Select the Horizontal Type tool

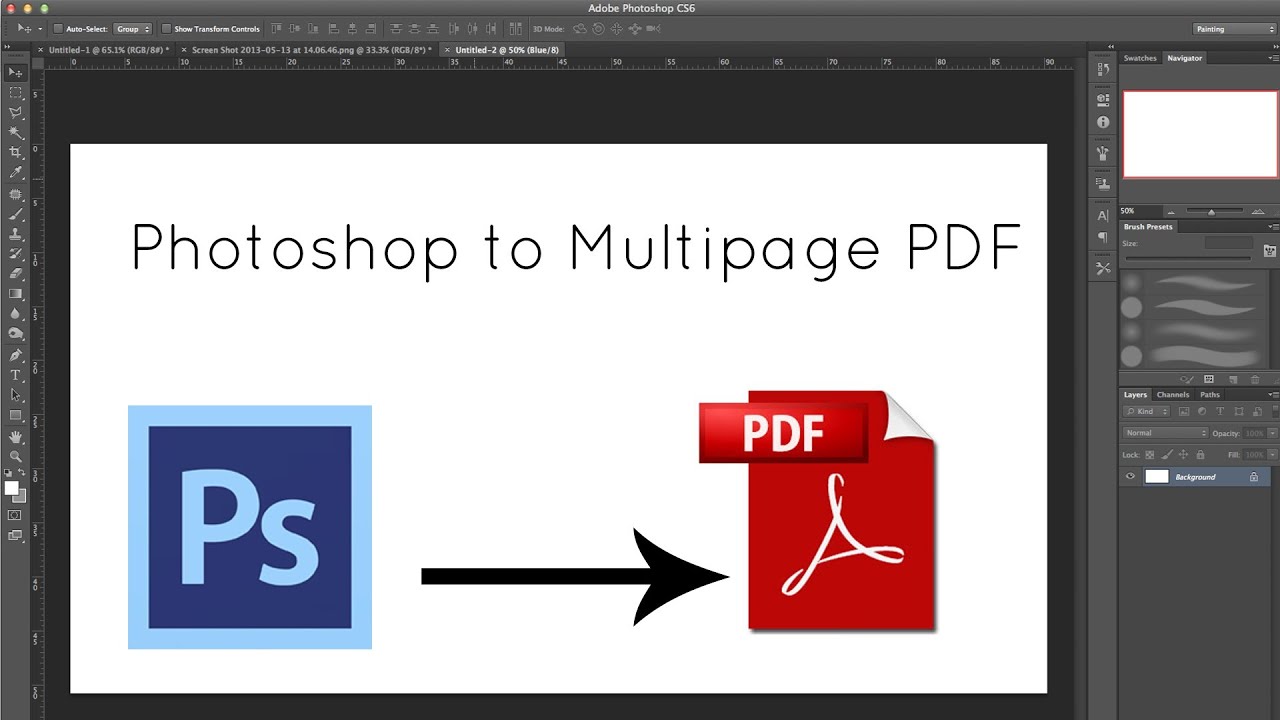click(15, 375)
